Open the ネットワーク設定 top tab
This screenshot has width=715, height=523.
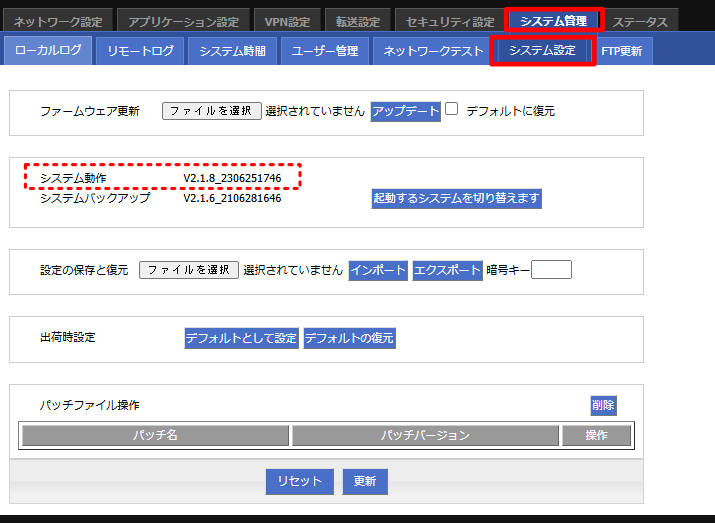(x=58, y=21)
